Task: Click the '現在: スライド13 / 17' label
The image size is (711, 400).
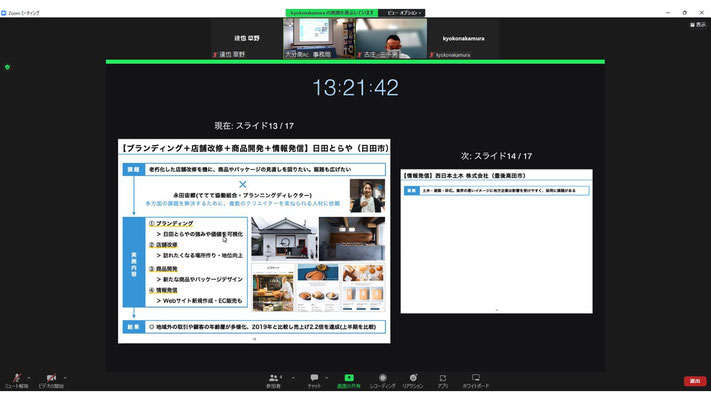Action: [254, 126]
